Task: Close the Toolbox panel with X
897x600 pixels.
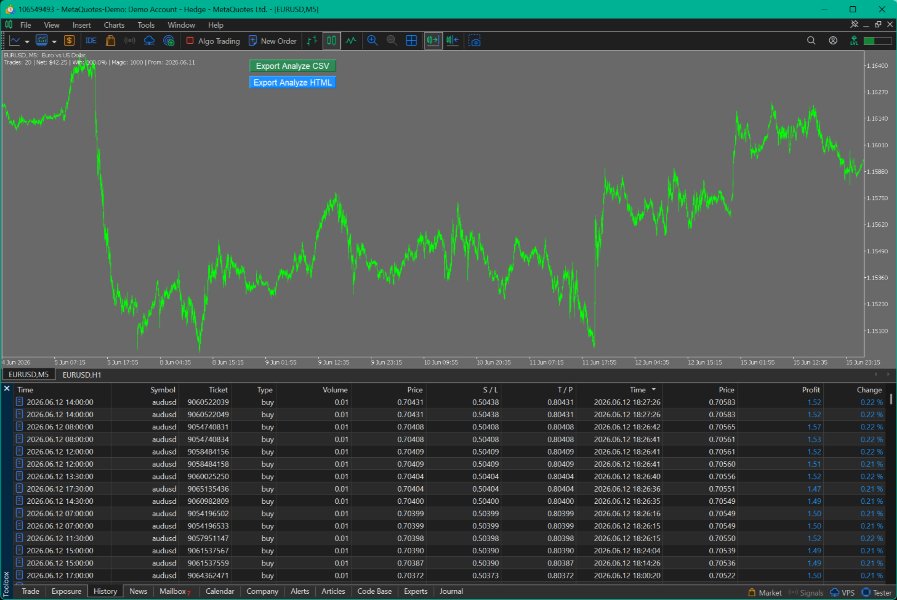Action: pos(7,389)
